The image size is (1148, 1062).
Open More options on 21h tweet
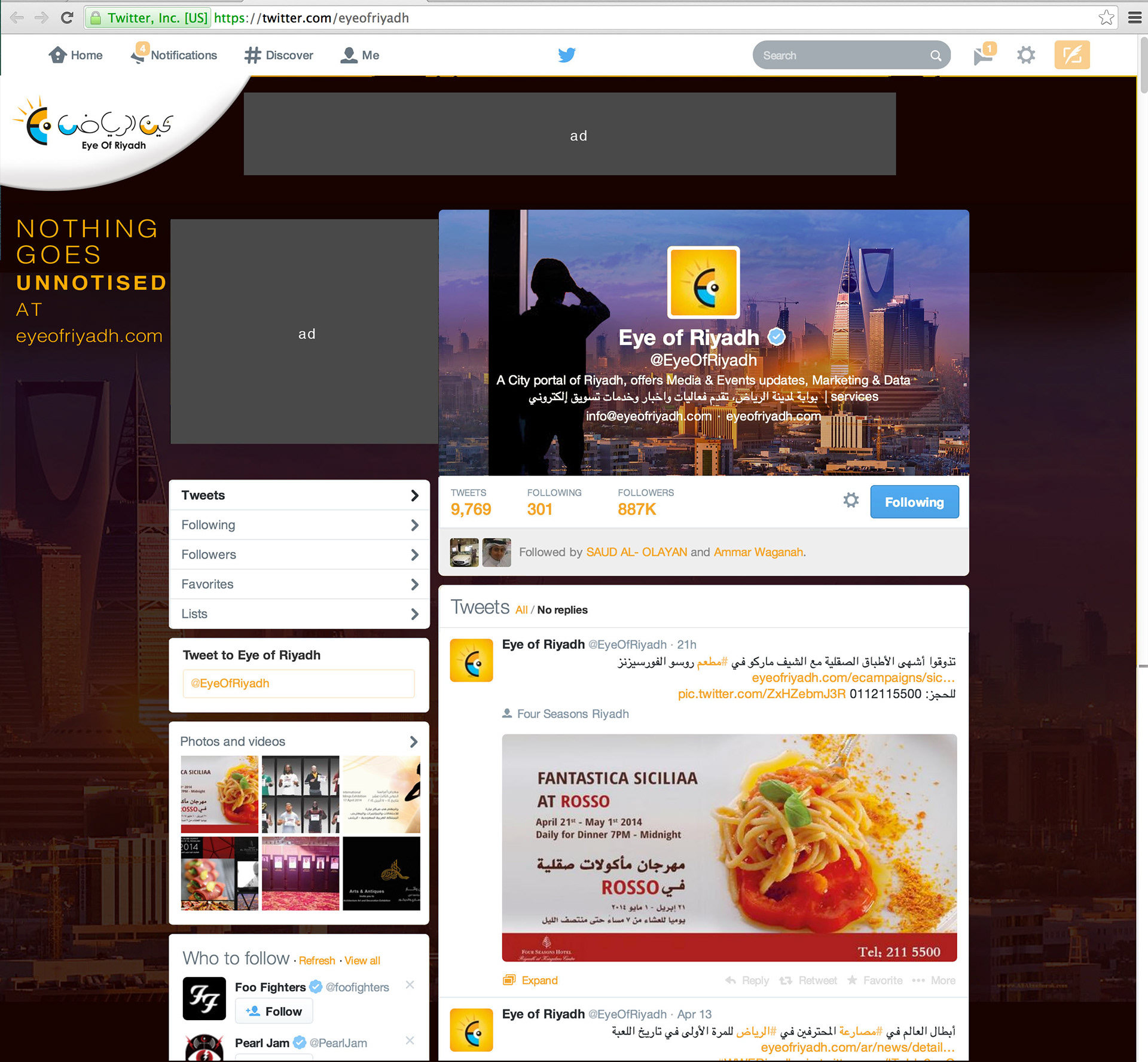pos(933,981)
